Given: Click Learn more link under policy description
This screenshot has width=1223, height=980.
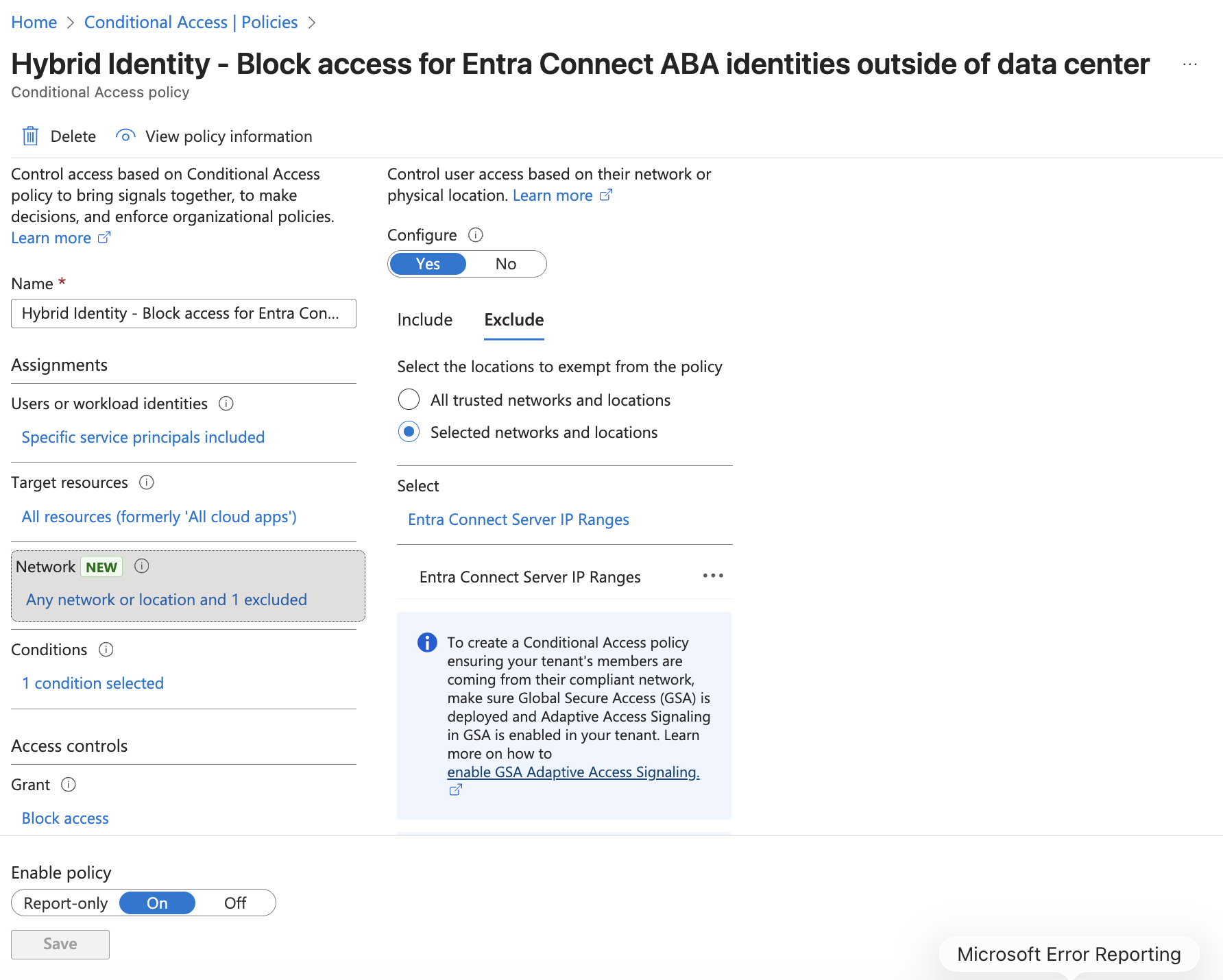Looking at the screenshot, I should 51,238.
